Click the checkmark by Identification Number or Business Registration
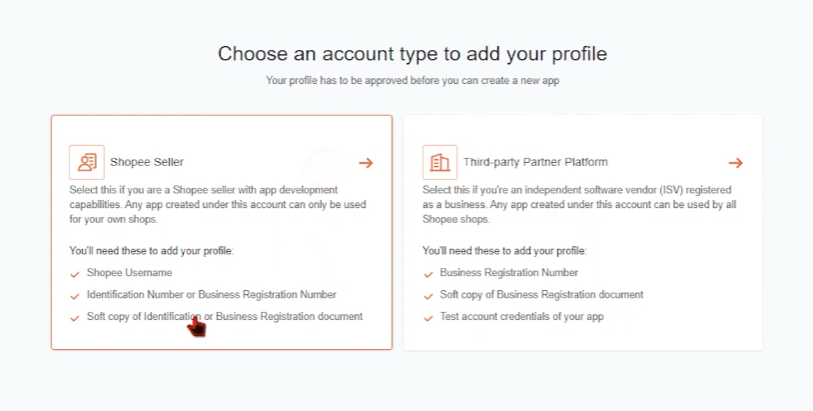The image size is (813, 411). coord(75,296)
